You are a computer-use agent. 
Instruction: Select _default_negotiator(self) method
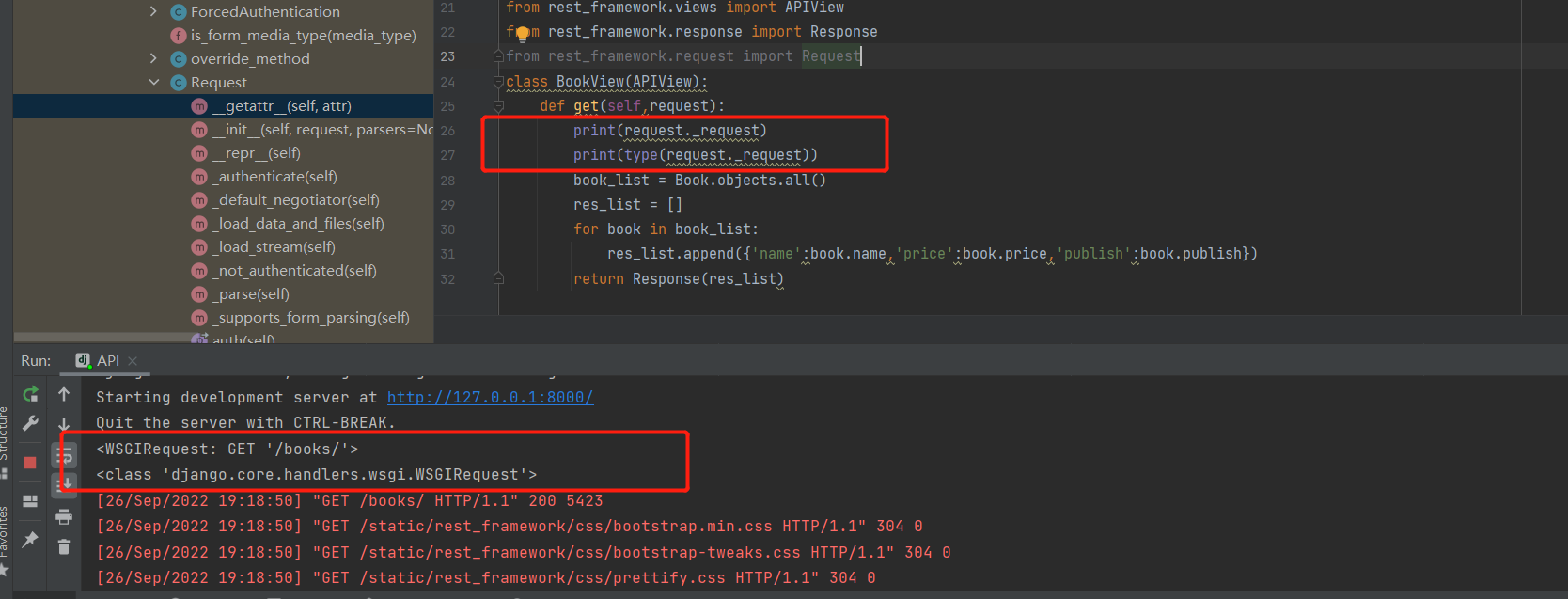[296, 199]
